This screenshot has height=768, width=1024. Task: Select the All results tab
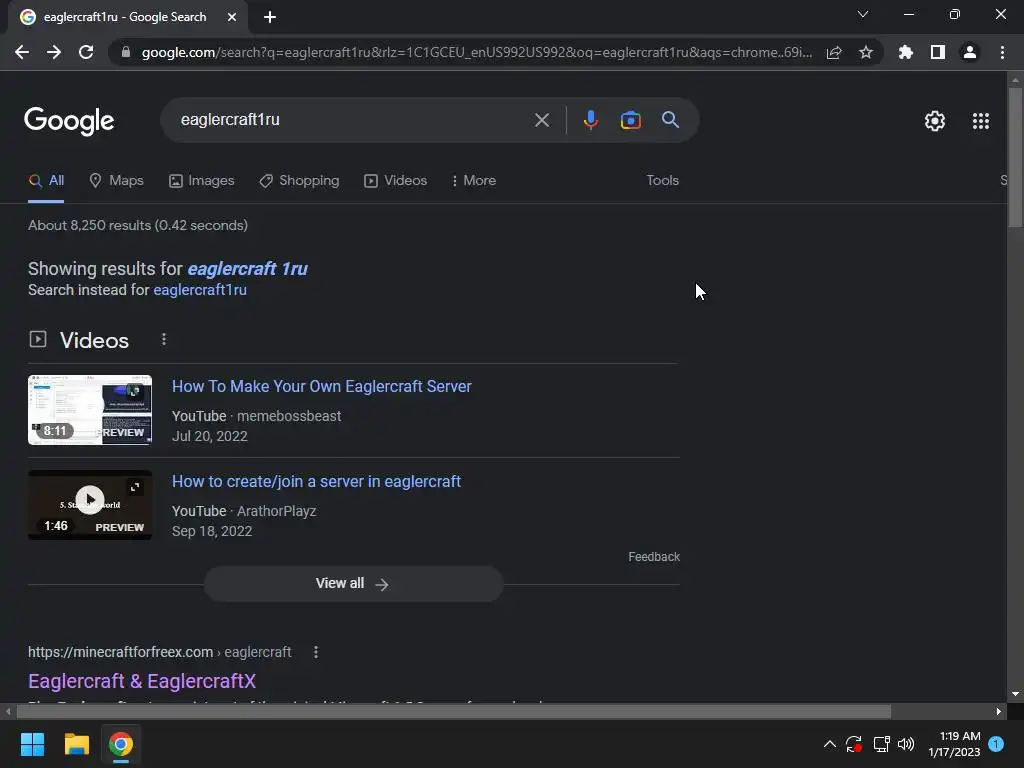(x=46, y=180)
